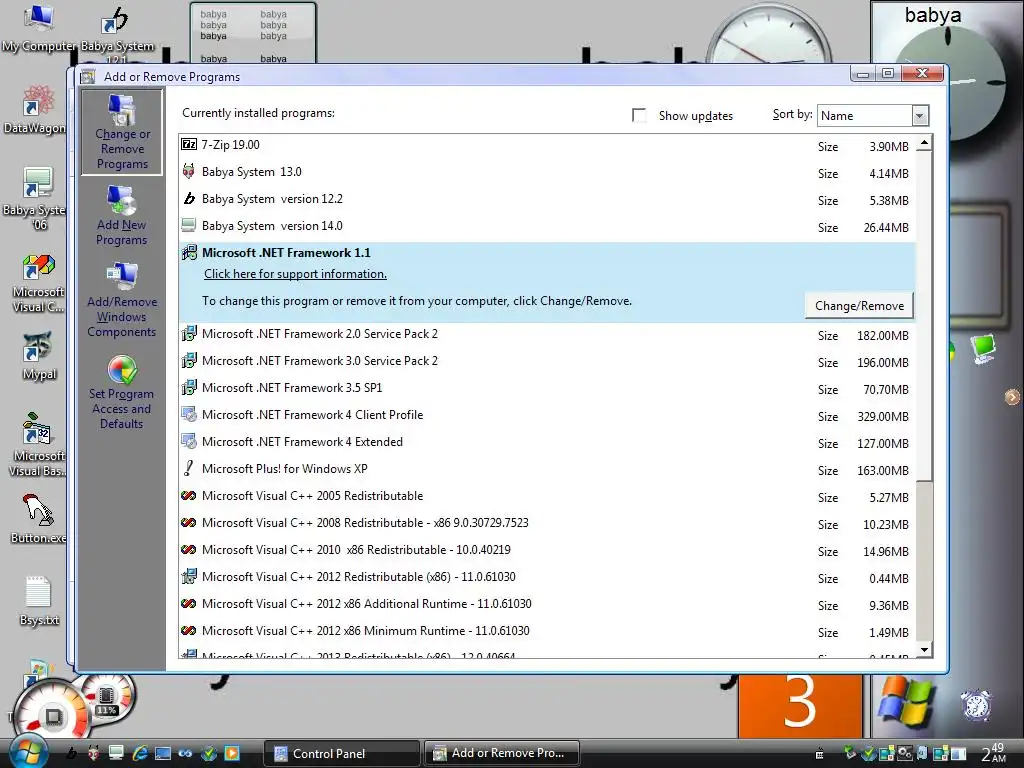Image resolution: width=1024 pixels, height=768 pixels.
Task: Open Babya System '06 desktop shortcut
Action: tap(35, 199)
